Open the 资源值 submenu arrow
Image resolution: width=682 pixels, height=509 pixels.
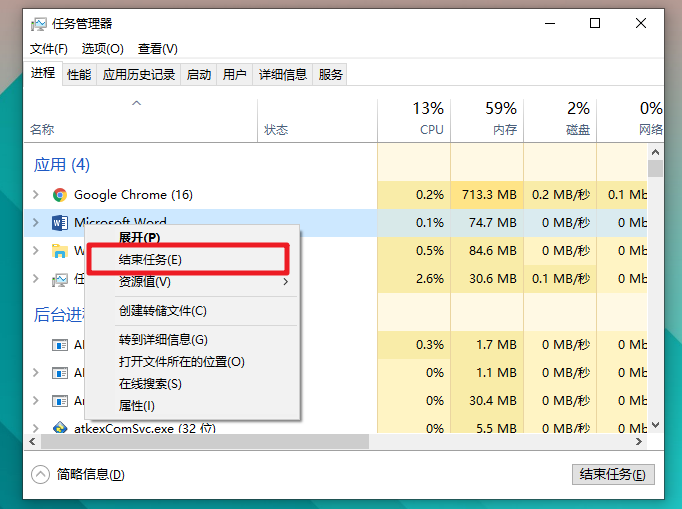pyautogui.click(x=286, y=282)
